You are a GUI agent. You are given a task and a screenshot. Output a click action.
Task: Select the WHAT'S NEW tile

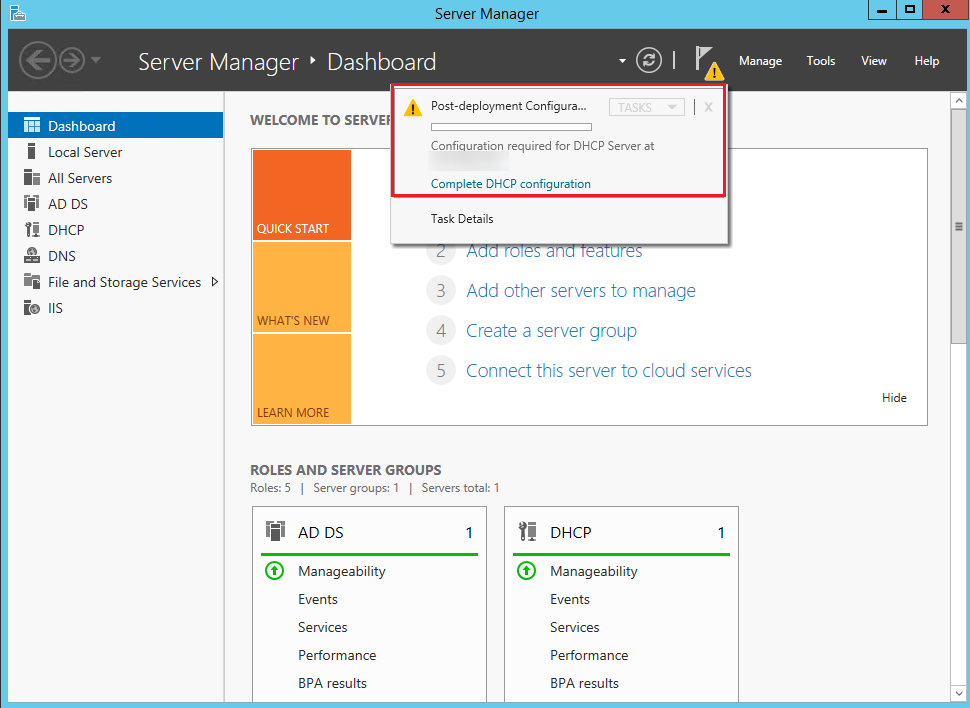[x=302, y=287]
